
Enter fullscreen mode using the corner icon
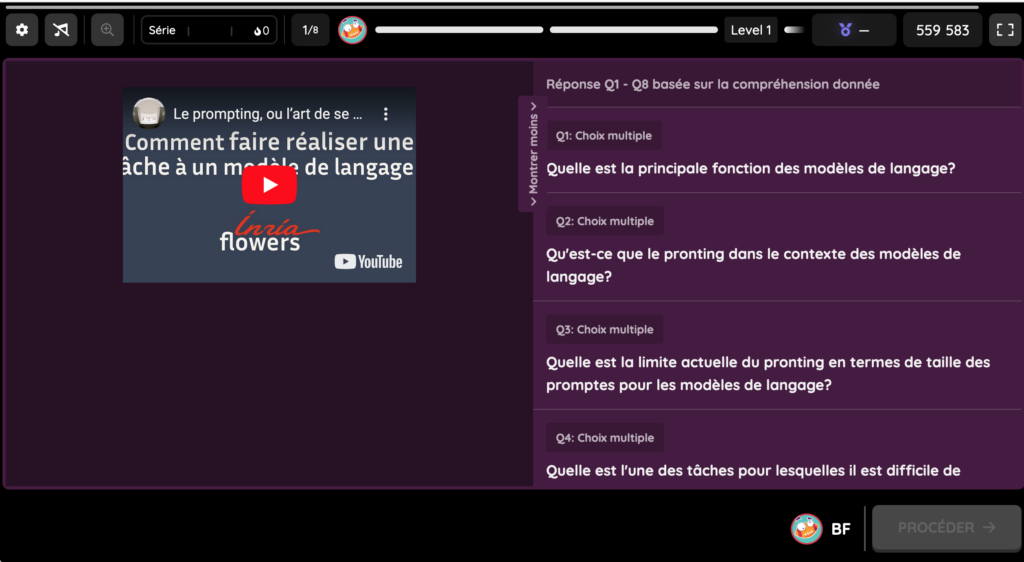point(1003,30)
